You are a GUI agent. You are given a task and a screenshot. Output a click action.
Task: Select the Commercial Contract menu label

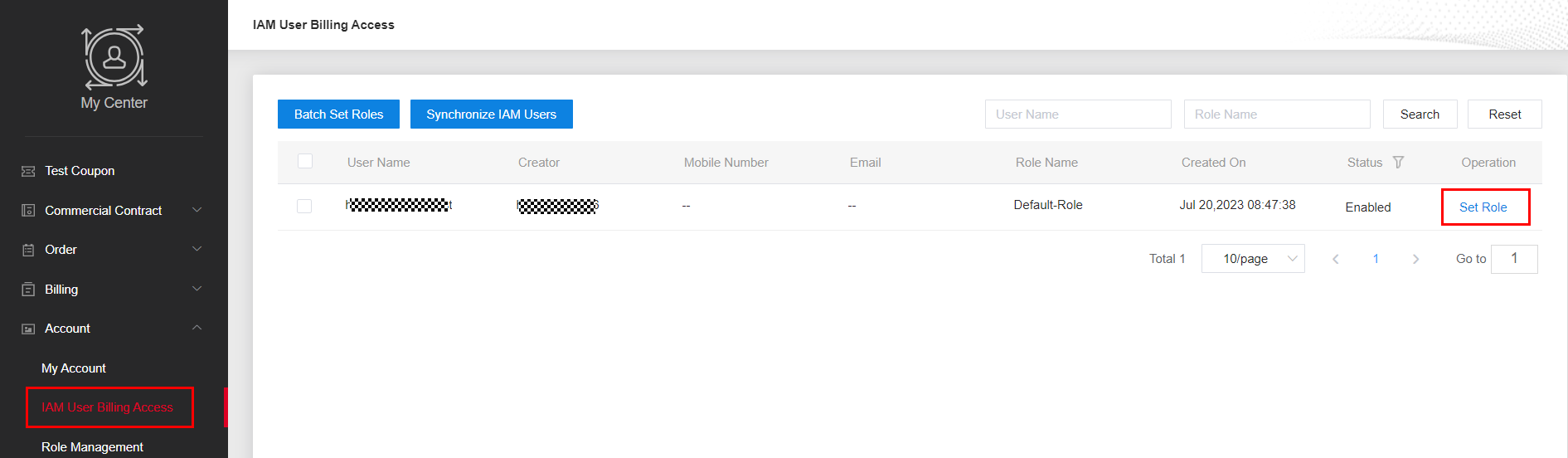(x=103, y=211)
